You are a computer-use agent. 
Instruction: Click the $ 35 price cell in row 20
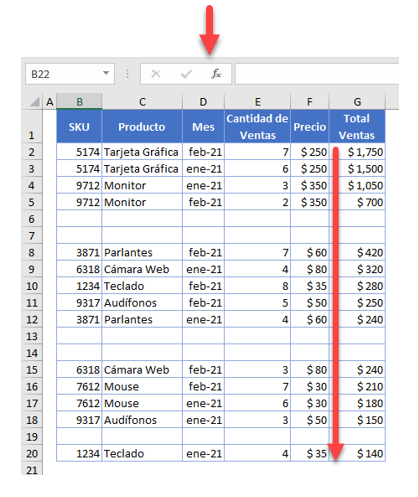pos(310,453)
